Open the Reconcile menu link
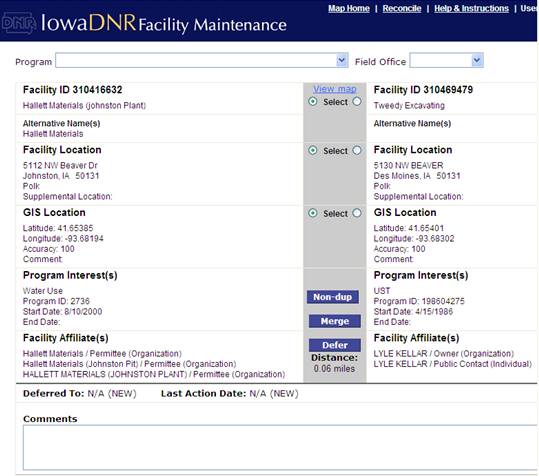 coord(402,8)
